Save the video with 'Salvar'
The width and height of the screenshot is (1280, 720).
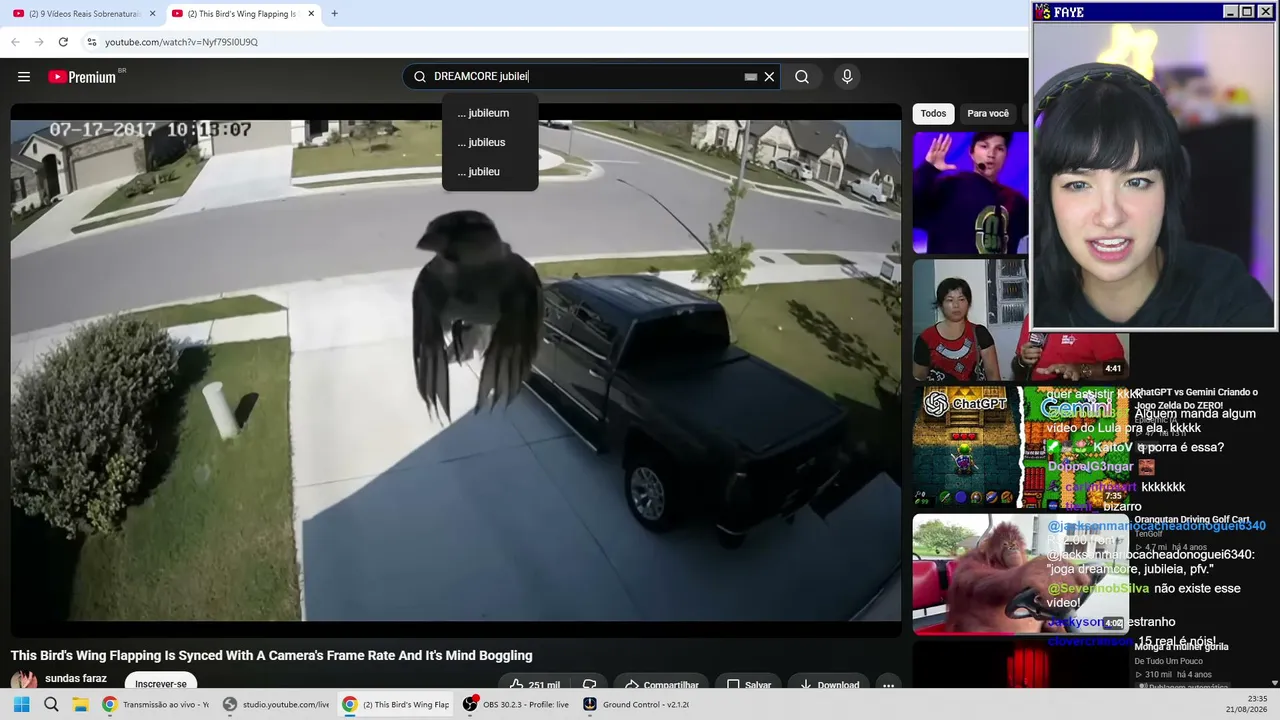(749, 685)
